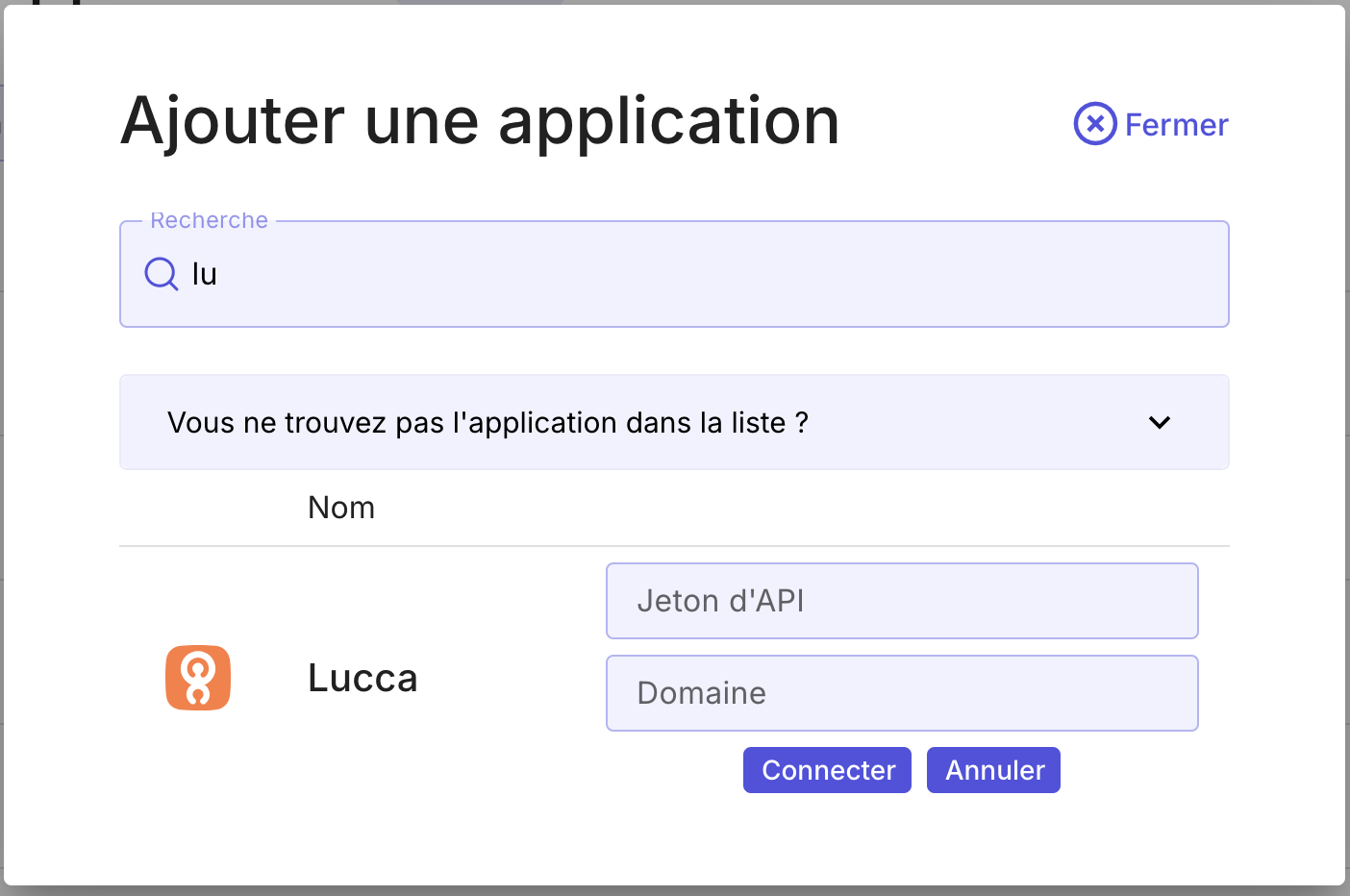
Task: Click the chevron arrow on application-not-found panel
Action: 1160,422
